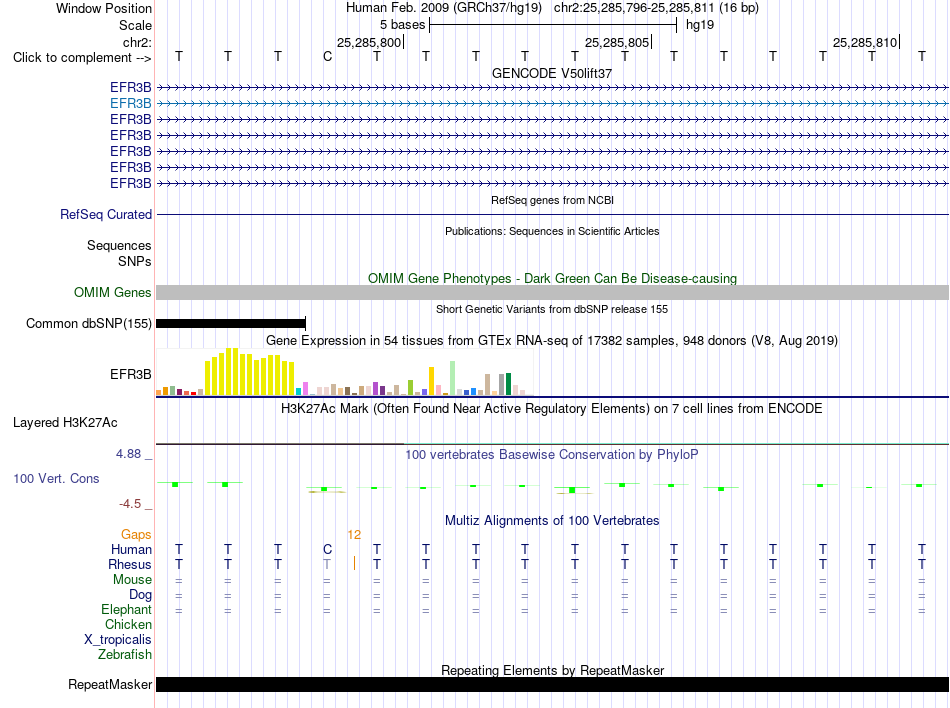Click the 'RefSeq genes from NCBI' title
This screenshot has height=708, width=950.
552,200
